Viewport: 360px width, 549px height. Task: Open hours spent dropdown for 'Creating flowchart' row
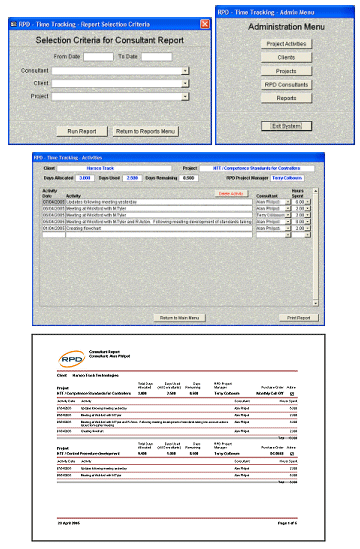[307, 228]
